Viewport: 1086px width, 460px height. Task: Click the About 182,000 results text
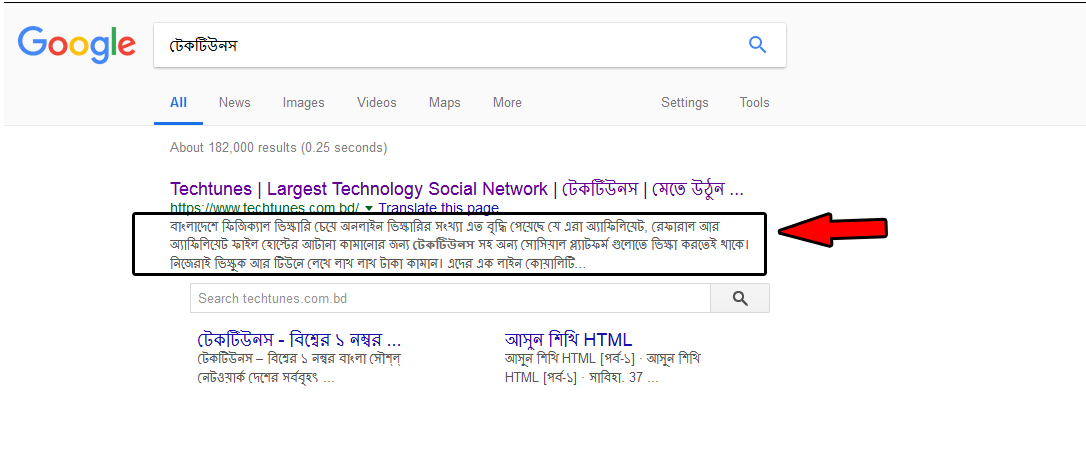click(278, 148)
